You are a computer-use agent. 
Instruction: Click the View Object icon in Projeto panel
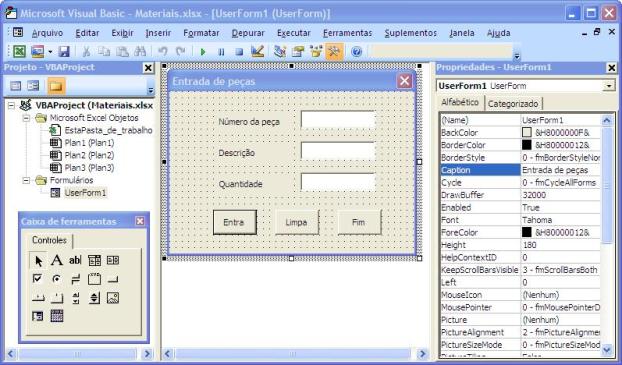pyautogui.click(x=33, y=86)
